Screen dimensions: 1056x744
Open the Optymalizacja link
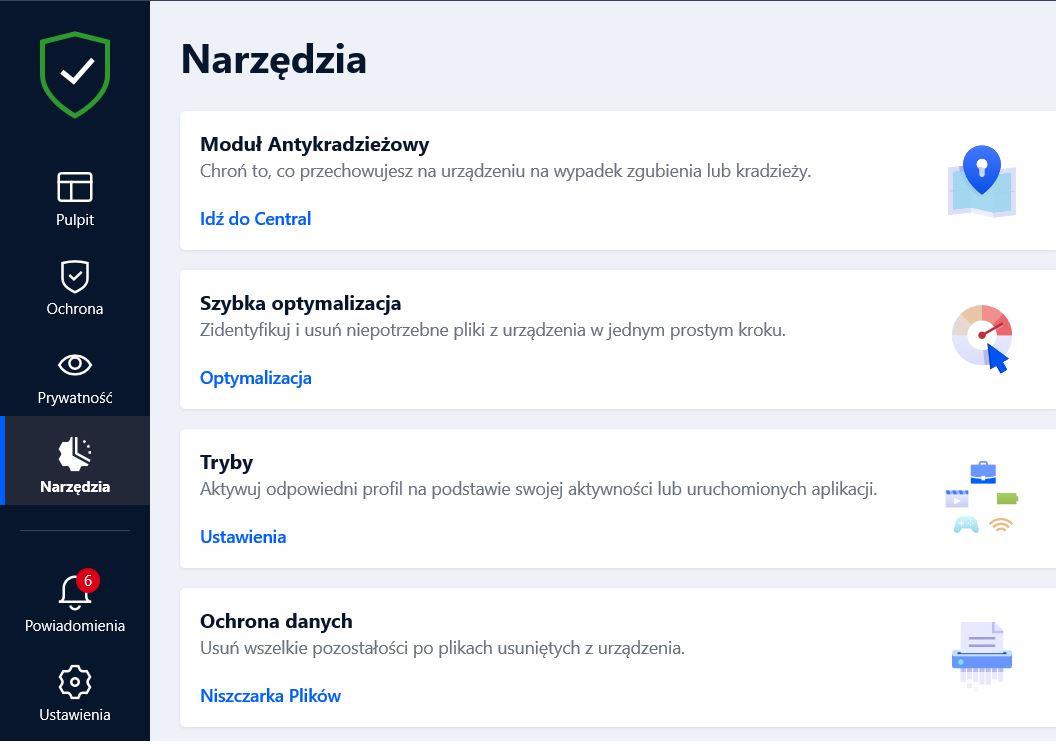click(x=256, y=378)
